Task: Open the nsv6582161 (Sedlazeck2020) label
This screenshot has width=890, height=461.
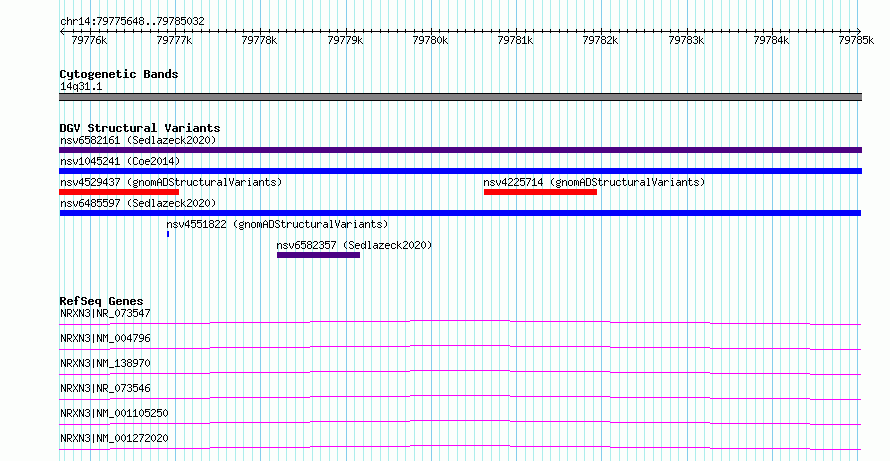Action: click(x=138, y=140)
